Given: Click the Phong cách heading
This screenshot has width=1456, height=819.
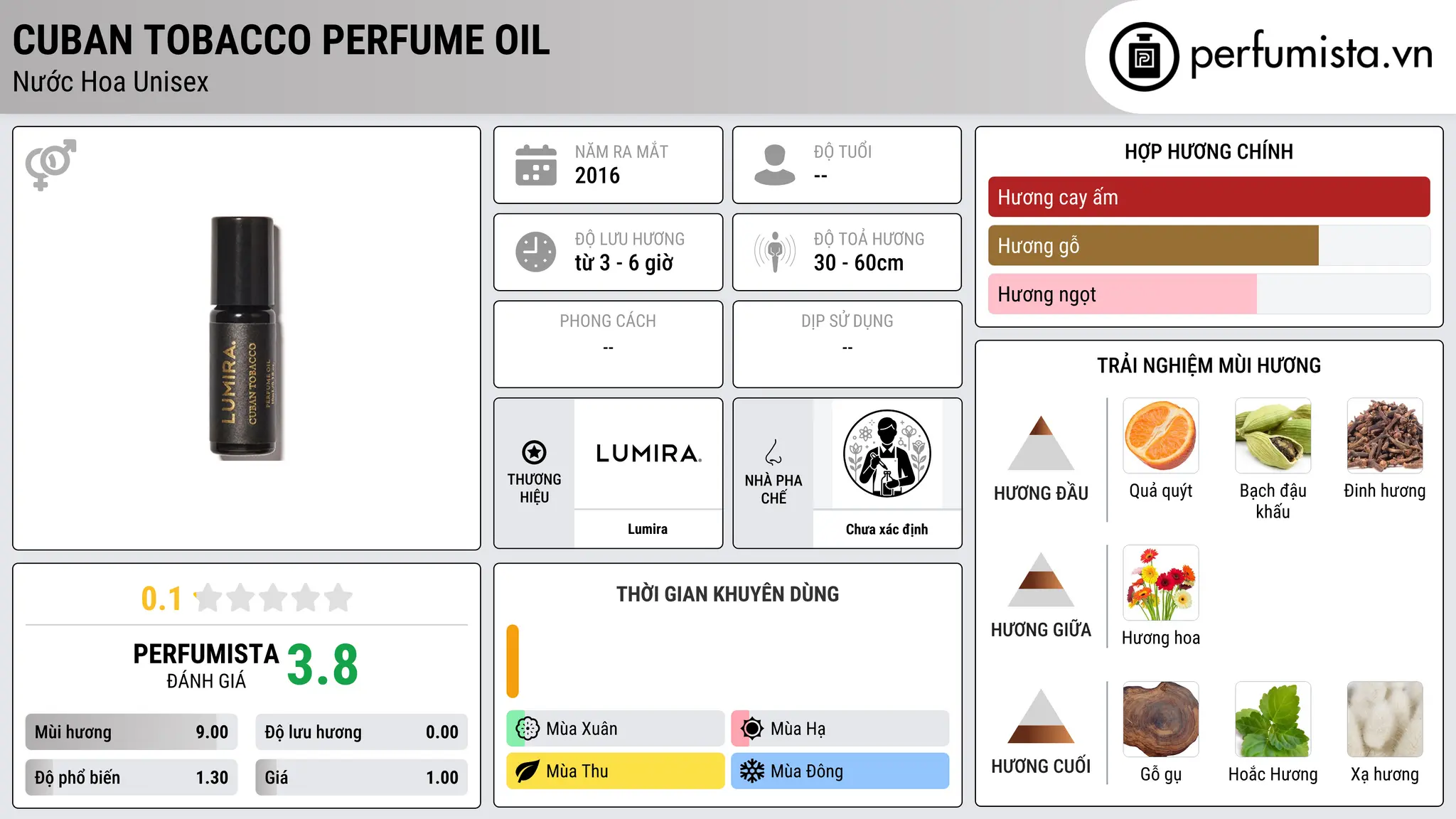Looking at the screenshot, I should (608, 321).
